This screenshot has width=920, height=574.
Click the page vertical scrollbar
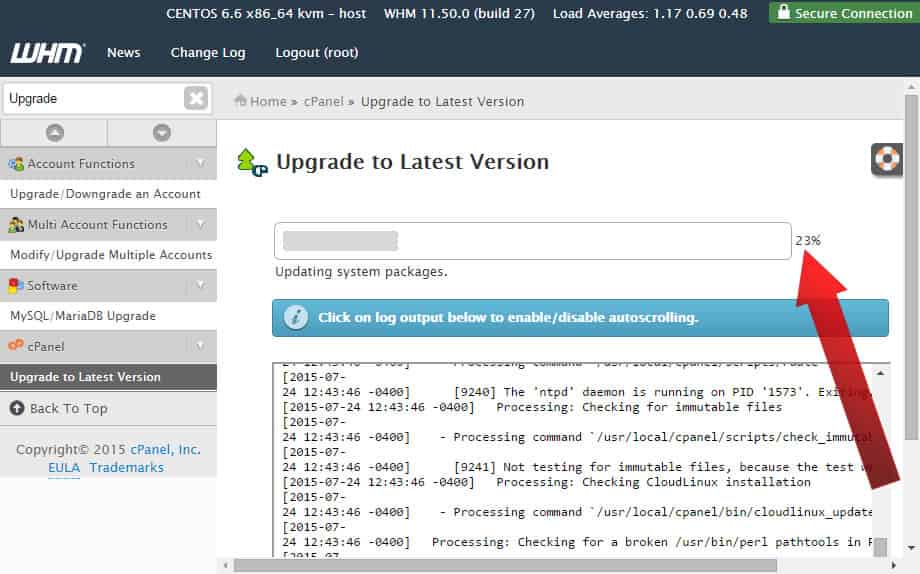pos(911,267)
